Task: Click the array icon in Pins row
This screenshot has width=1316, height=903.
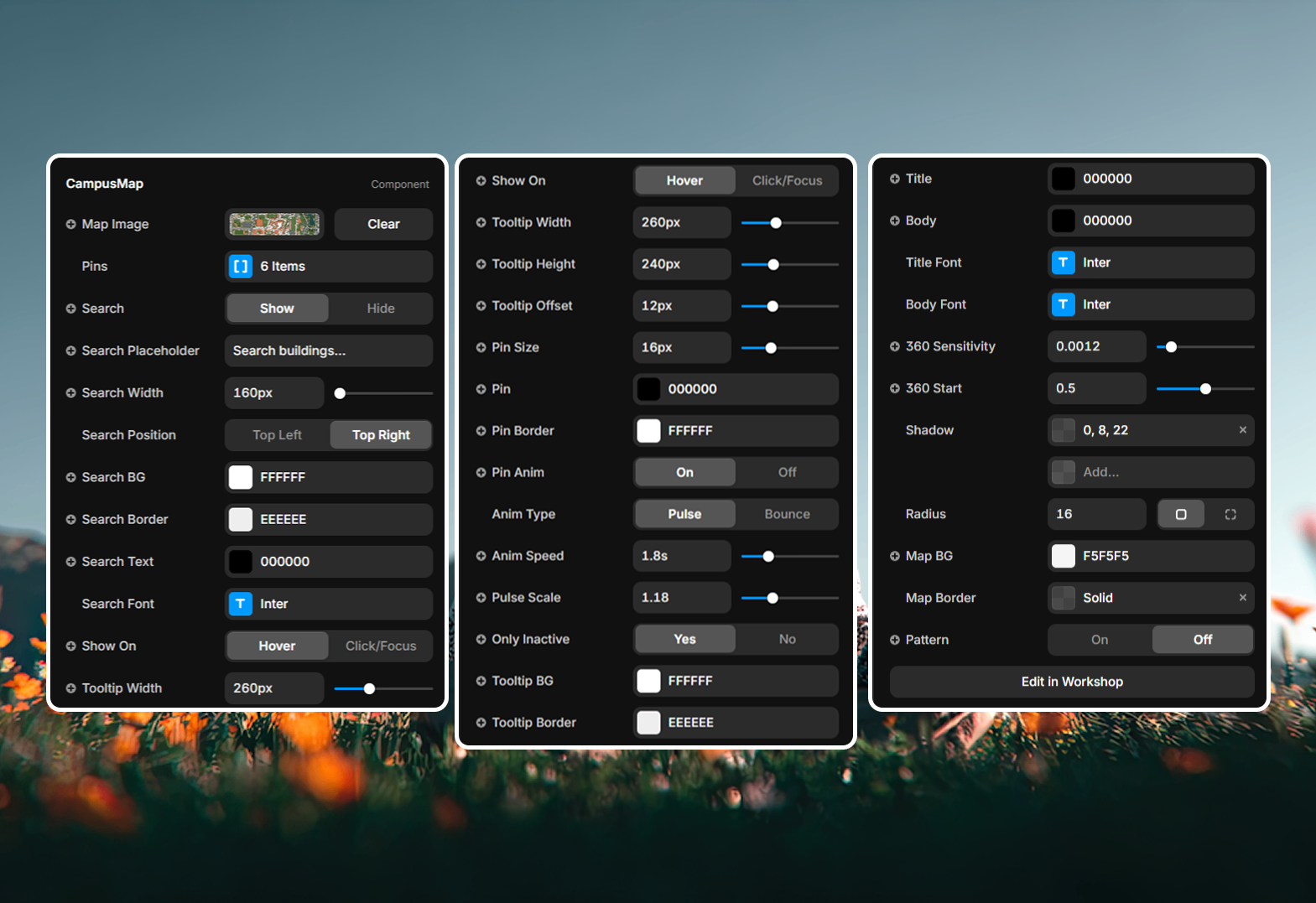Action: [241, 267]
